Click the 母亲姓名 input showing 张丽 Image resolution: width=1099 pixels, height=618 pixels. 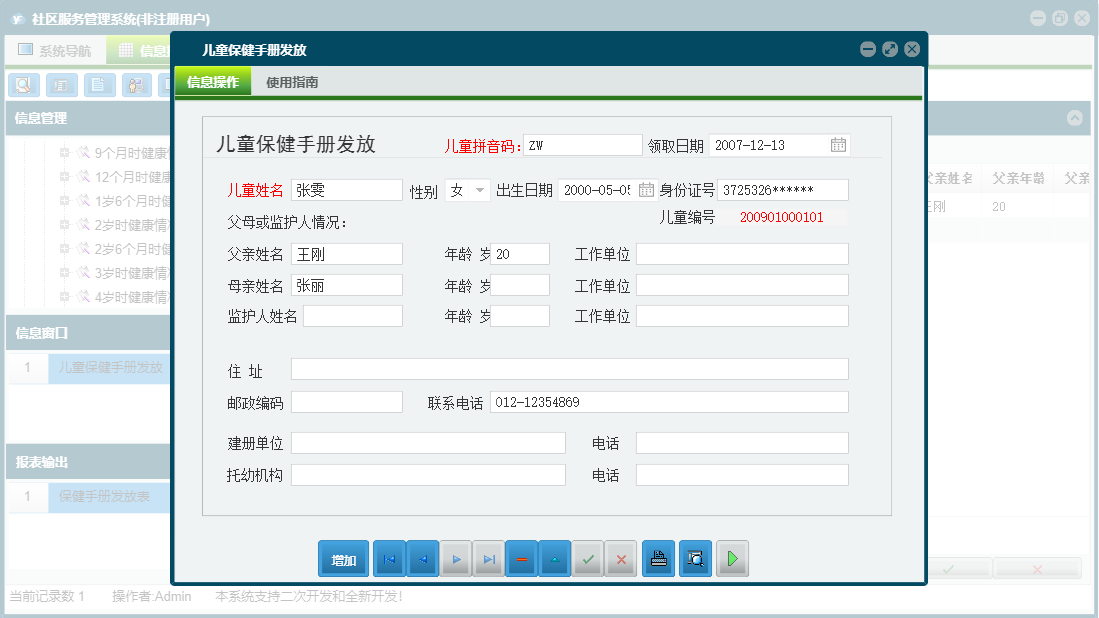click(x=346, y=284)
